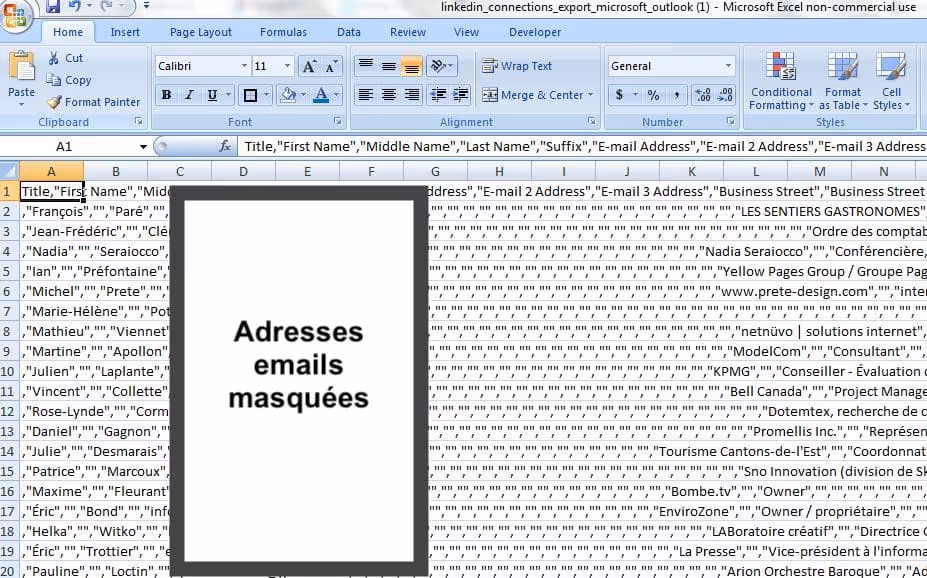Click the Increase Decimal icon

pyautogui.click(x=701, y=95)
